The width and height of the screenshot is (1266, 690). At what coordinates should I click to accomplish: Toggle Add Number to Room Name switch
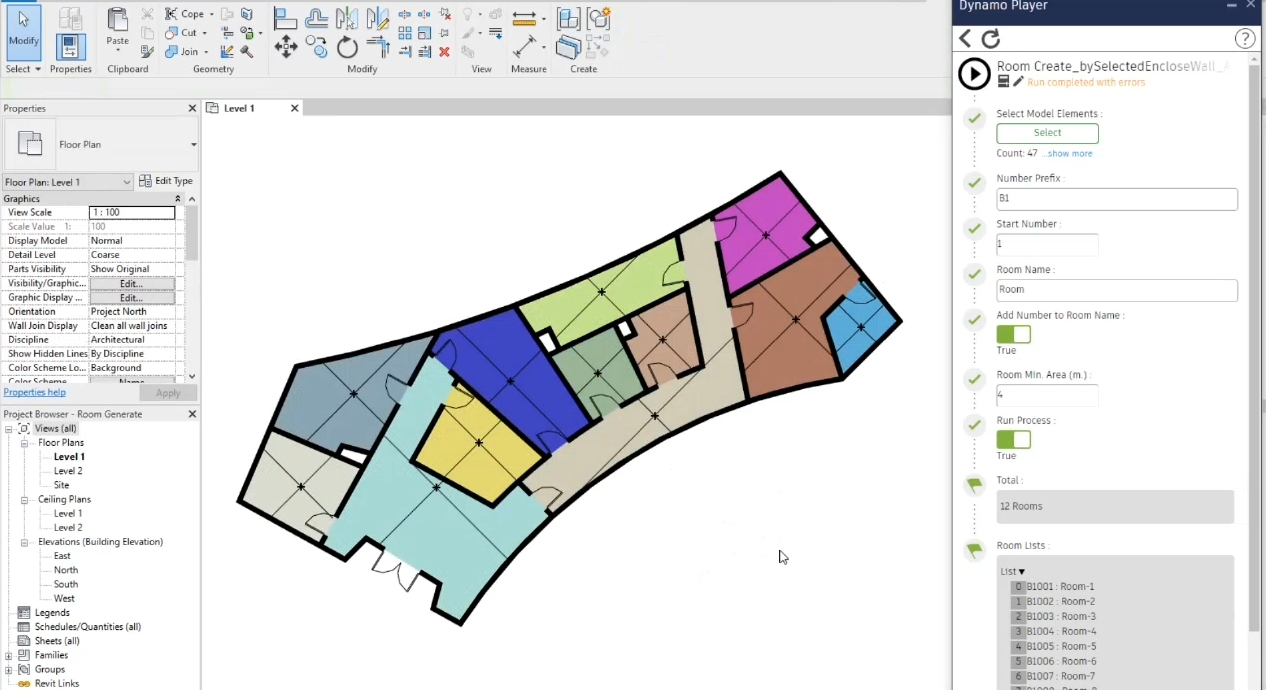coord(1013,334)
